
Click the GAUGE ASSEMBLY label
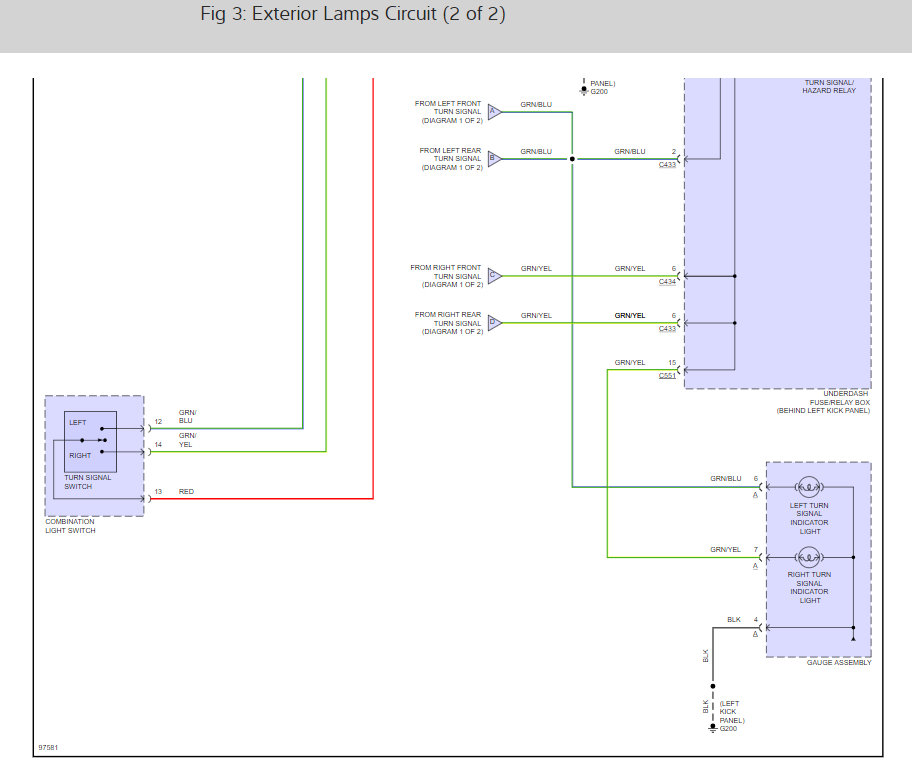[x=839, y=663]
